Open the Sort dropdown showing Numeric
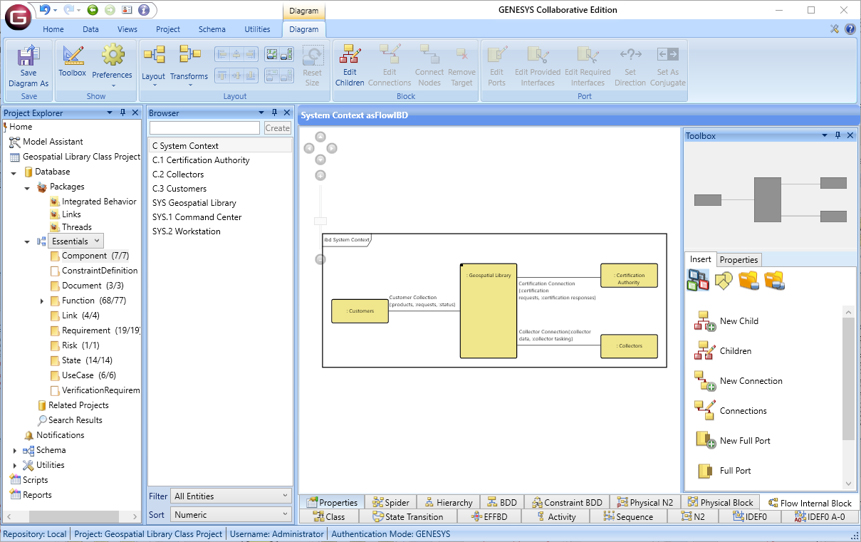Screen dimensions: 861x542 pos(230,515)
